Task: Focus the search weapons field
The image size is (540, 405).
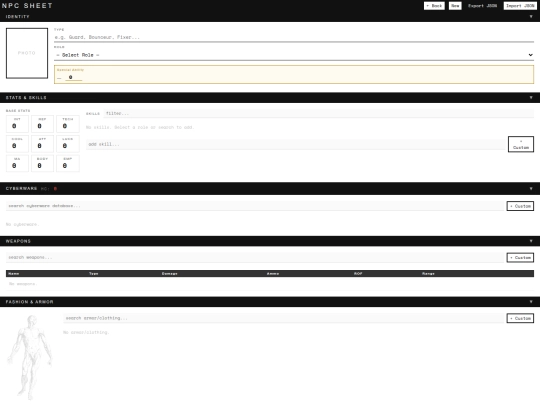Action: click(x=255, y=258)
